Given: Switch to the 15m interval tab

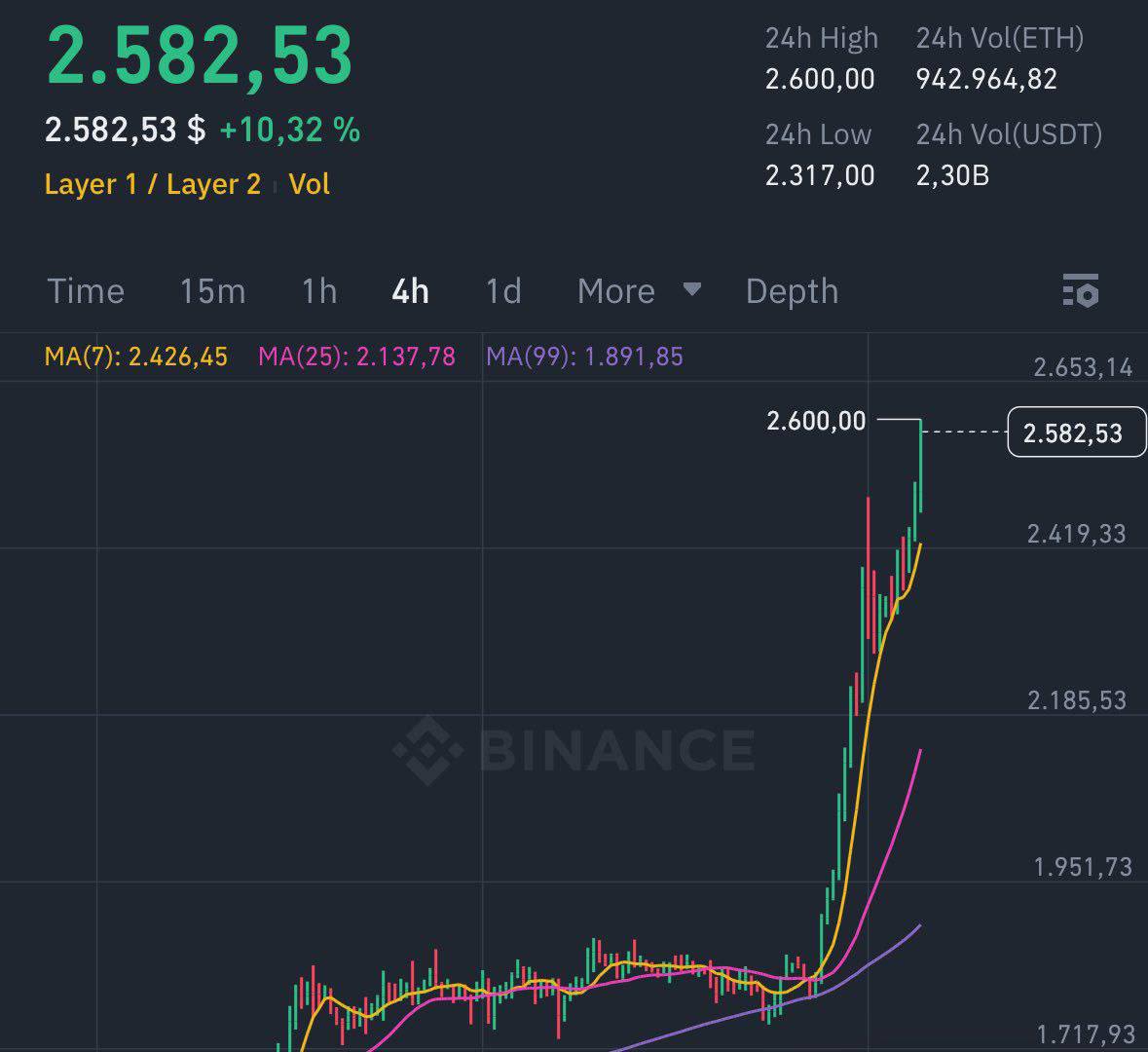Looking at the screenshot, I should click(x=212, y=291).
